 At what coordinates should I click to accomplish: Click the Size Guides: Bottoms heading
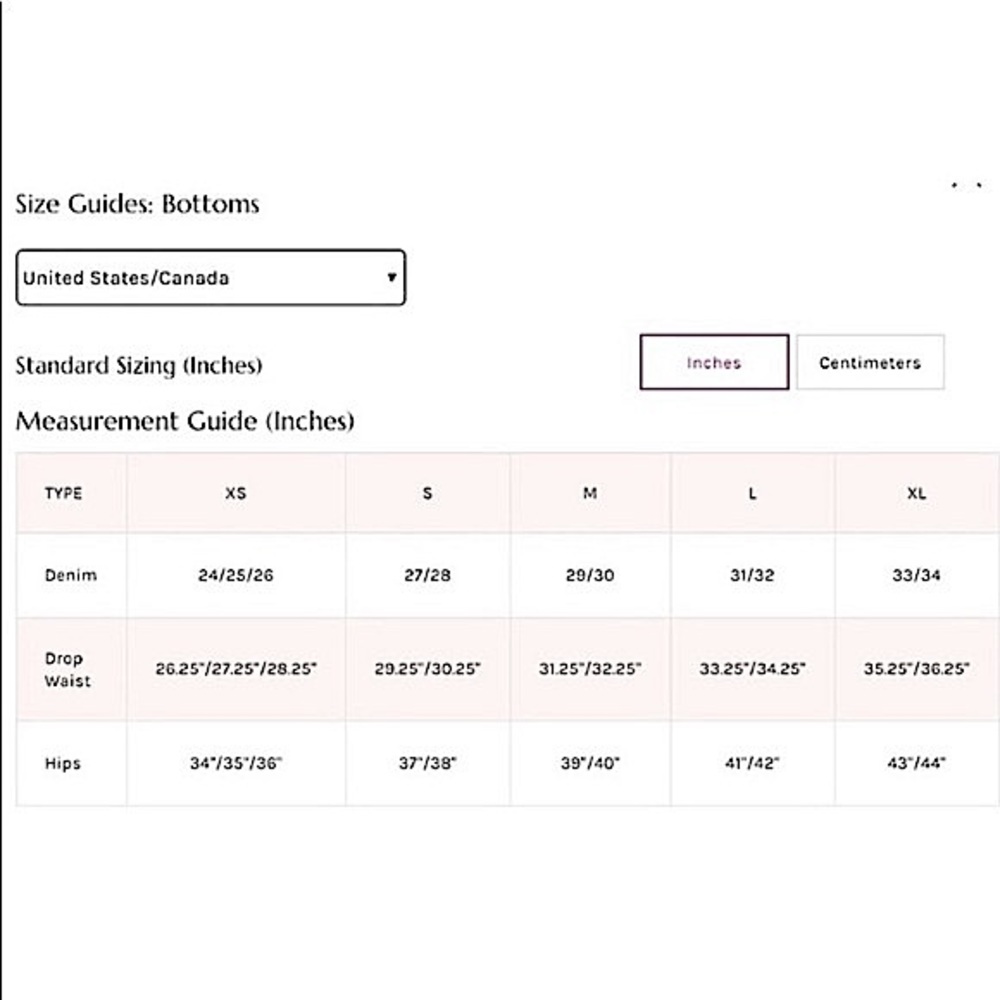137,204
